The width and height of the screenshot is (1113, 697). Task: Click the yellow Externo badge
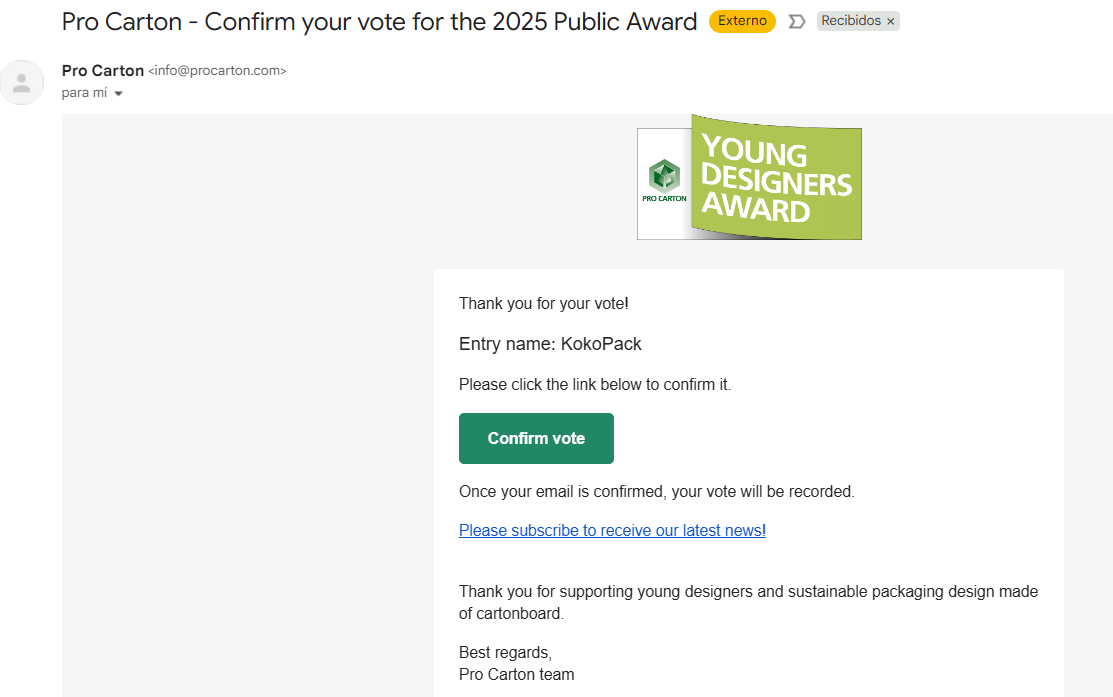coord(742,21)
